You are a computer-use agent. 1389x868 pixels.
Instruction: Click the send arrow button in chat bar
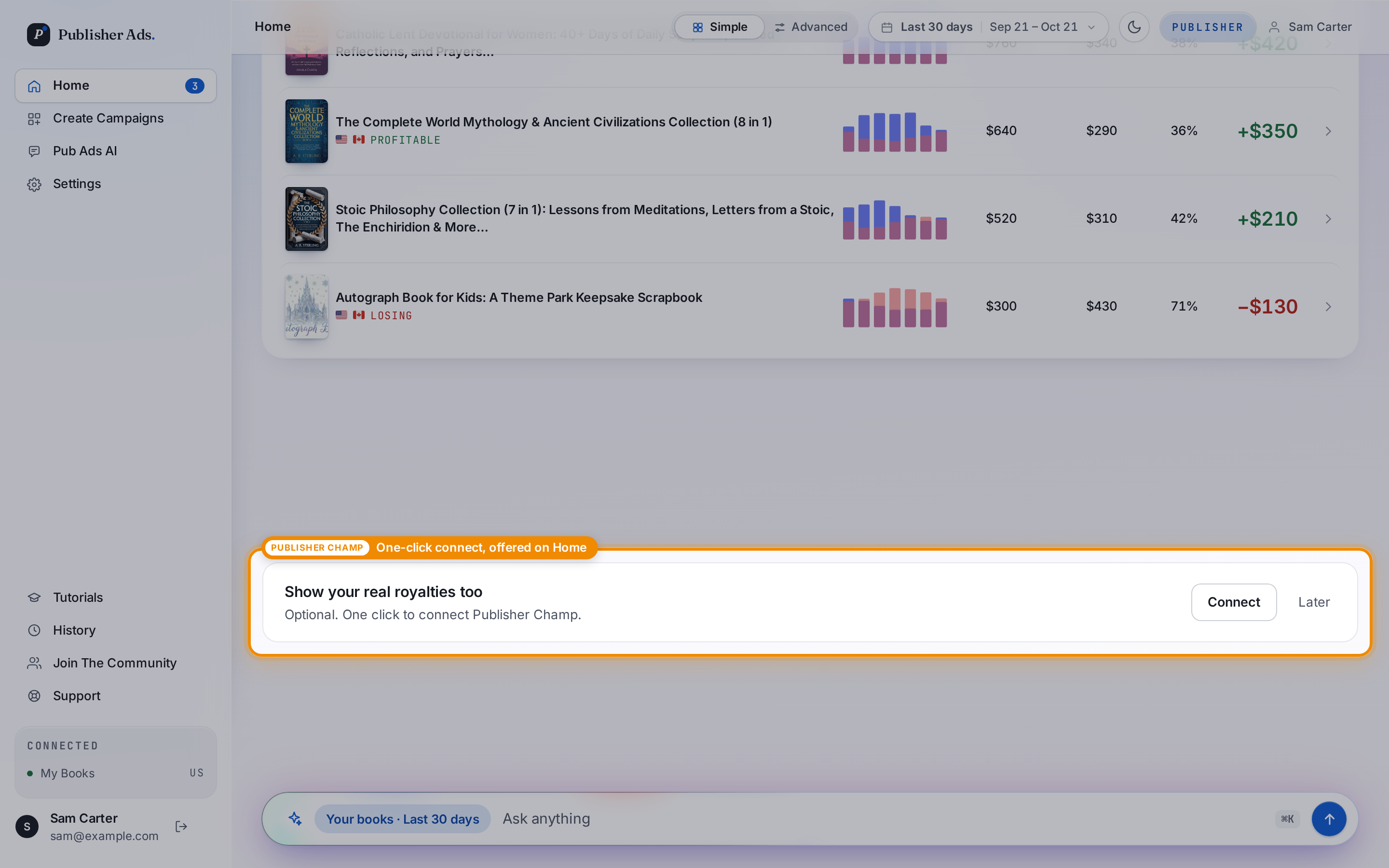pyautogui.click(x=1329, y=819)
